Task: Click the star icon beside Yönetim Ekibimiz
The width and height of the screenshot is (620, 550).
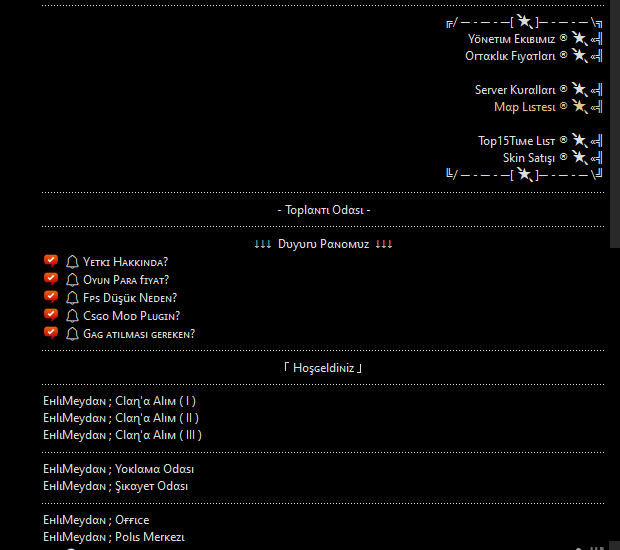Action: coord(580,38)
